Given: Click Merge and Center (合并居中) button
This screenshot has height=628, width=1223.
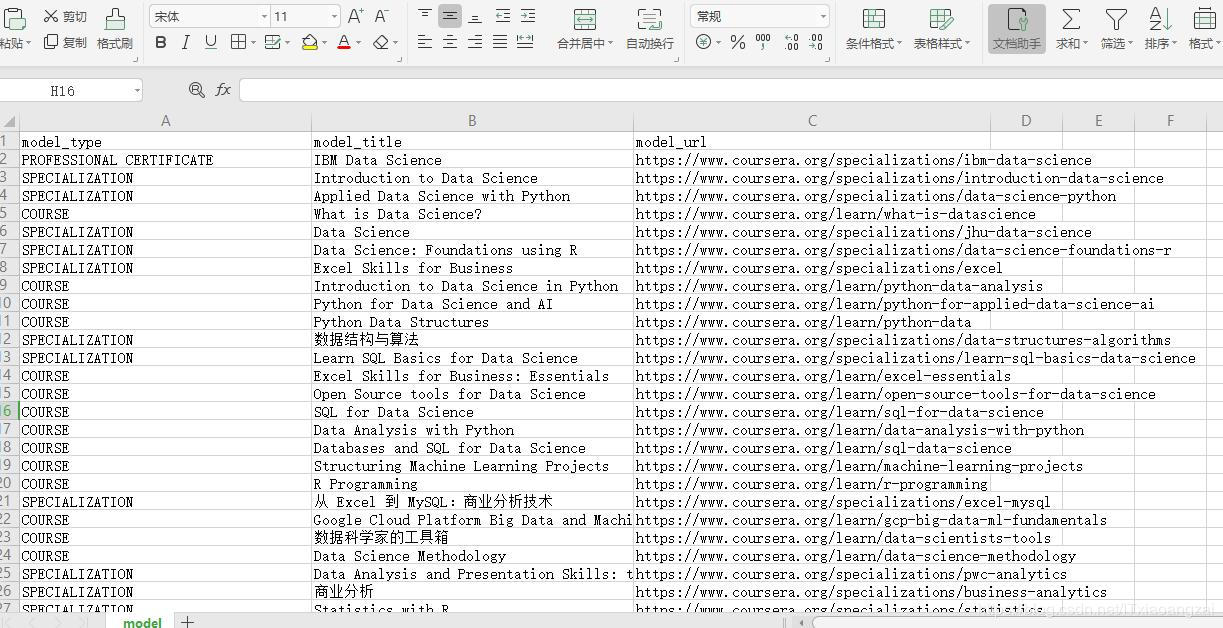Looking at the screenshot, I should (x=585, y=29).
